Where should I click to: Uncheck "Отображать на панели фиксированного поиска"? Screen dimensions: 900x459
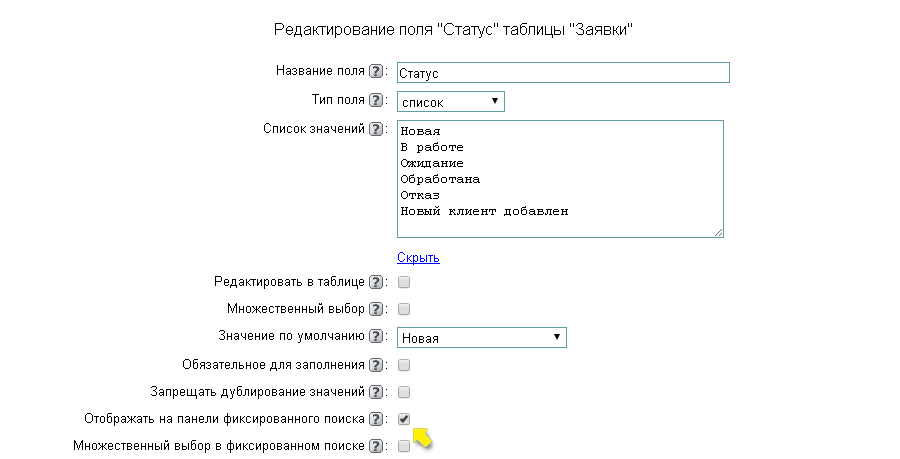pos(404,419)
